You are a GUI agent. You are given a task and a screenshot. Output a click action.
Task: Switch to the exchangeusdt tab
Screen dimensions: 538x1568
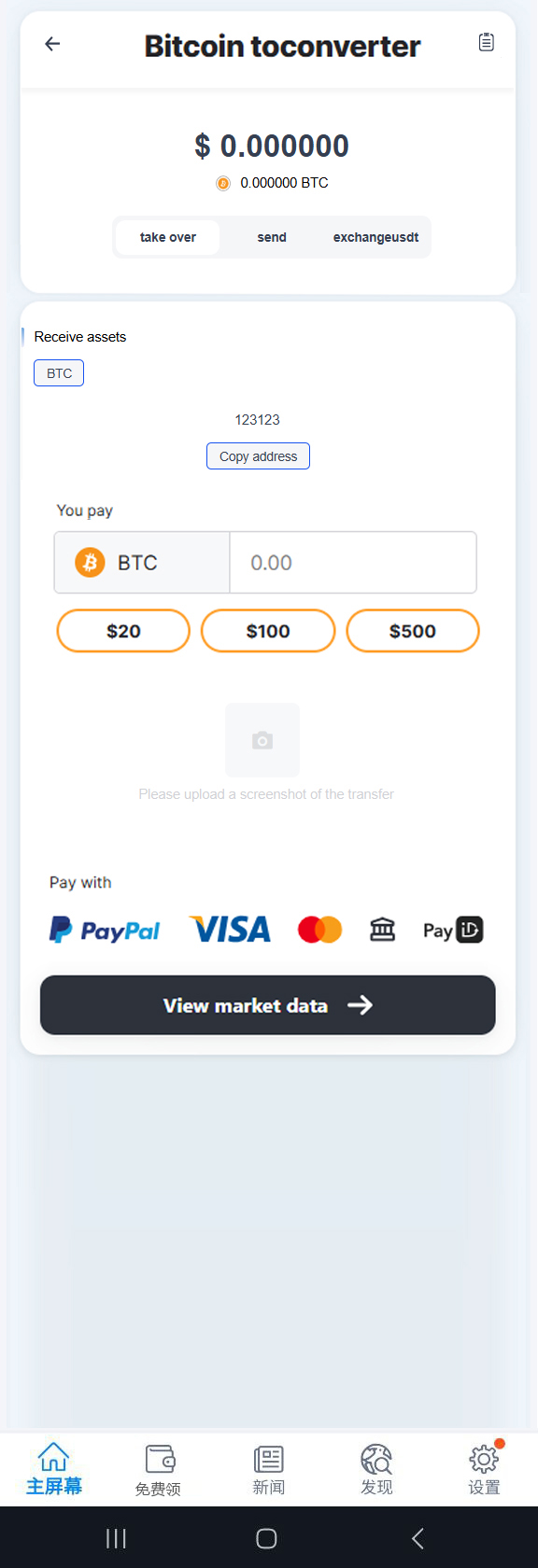pos(375,237)
